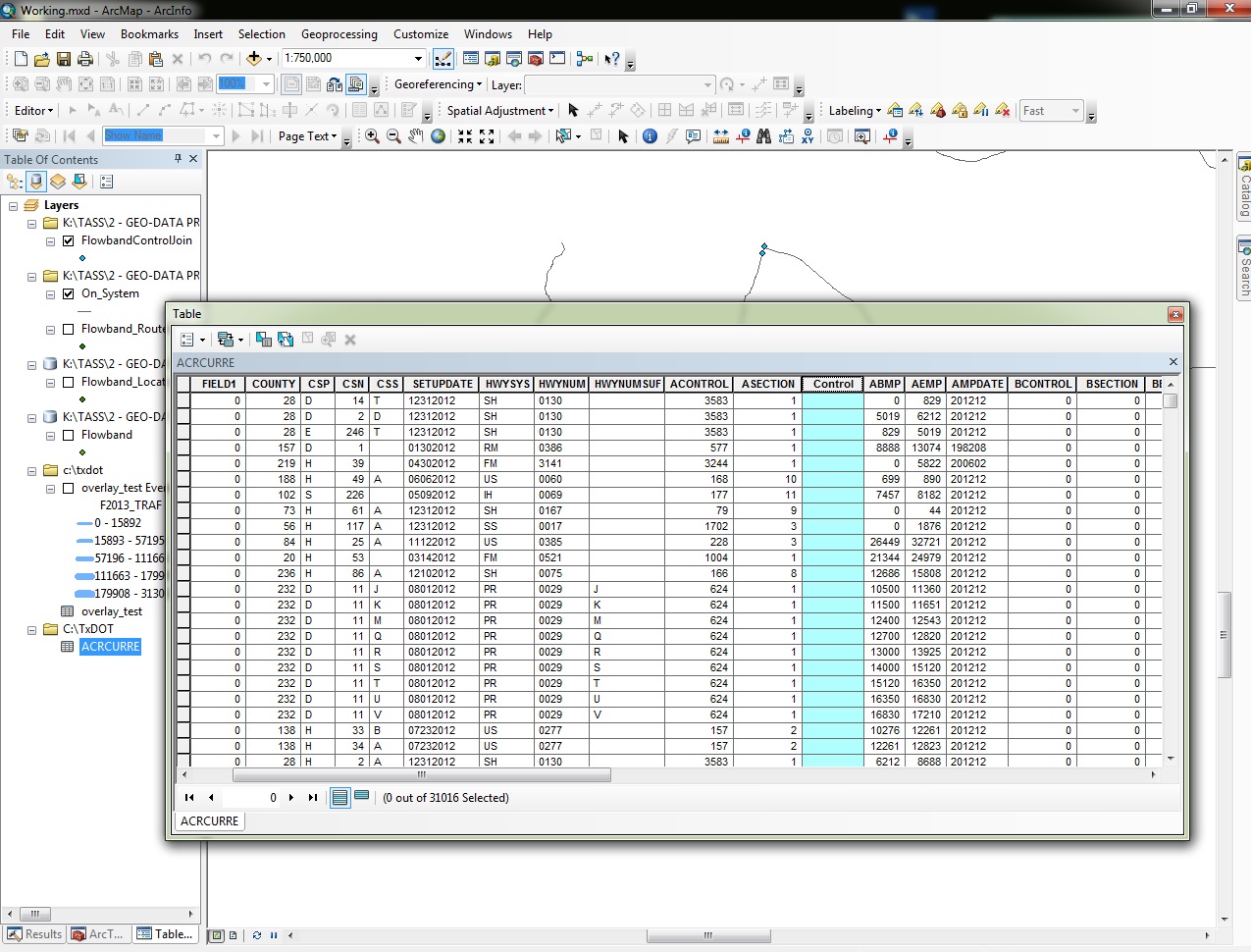Open the Page Text dropdown

(307, 136)
